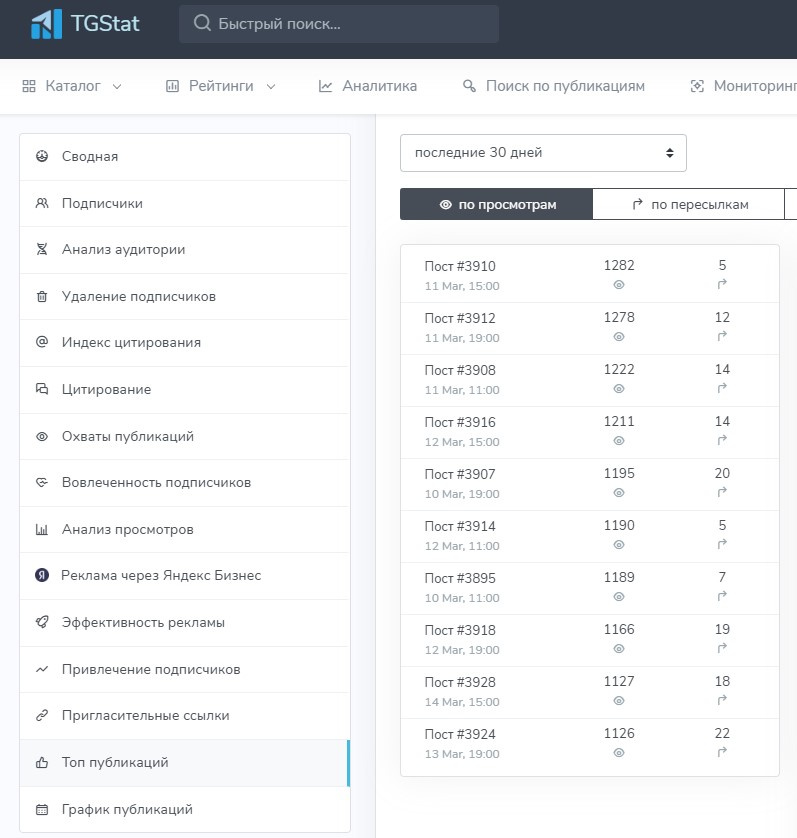Screen dimensions: 797x838
Task: Open Пост #3928 entry
Action: (x=590, y=693)
